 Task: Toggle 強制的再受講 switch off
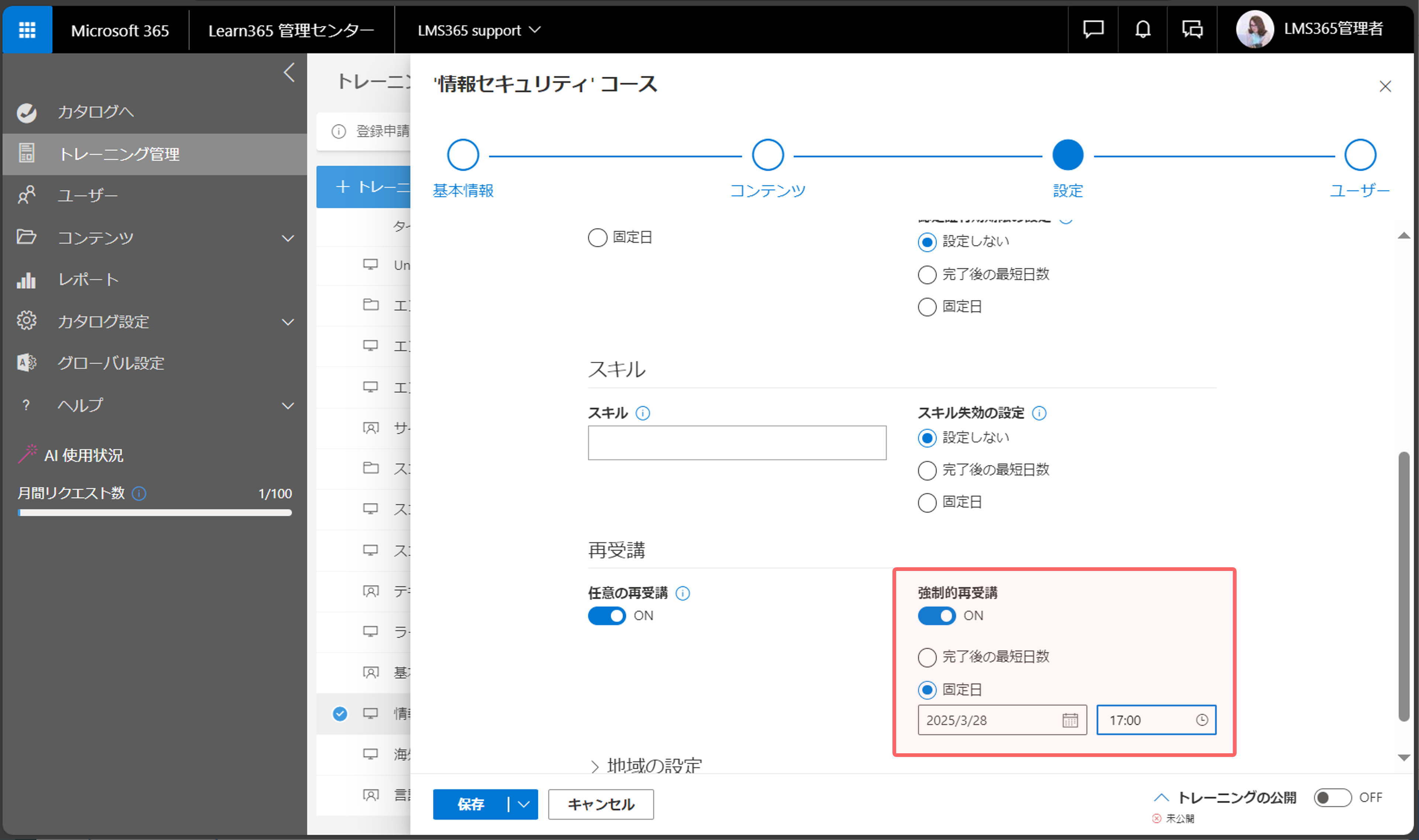point(936,616)
